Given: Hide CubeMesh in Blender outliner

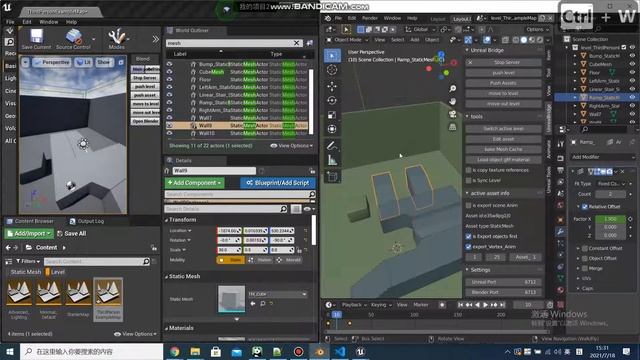Looking at the screenshot, I should 632,64.
